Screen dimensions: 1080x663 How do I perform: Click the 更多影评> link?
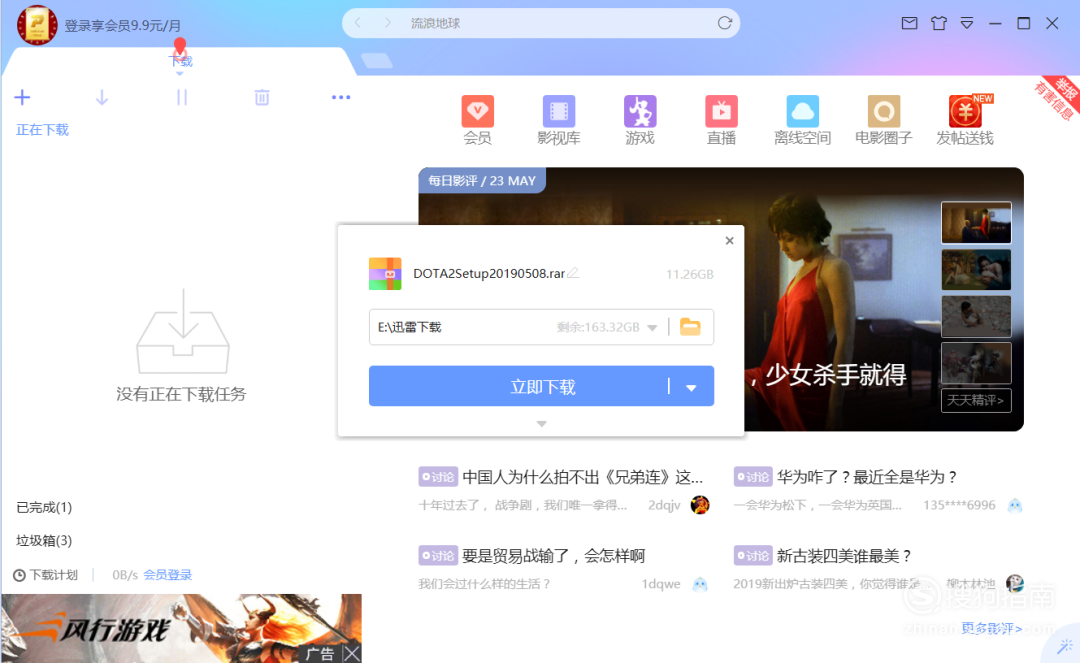[x=992, y=628]
